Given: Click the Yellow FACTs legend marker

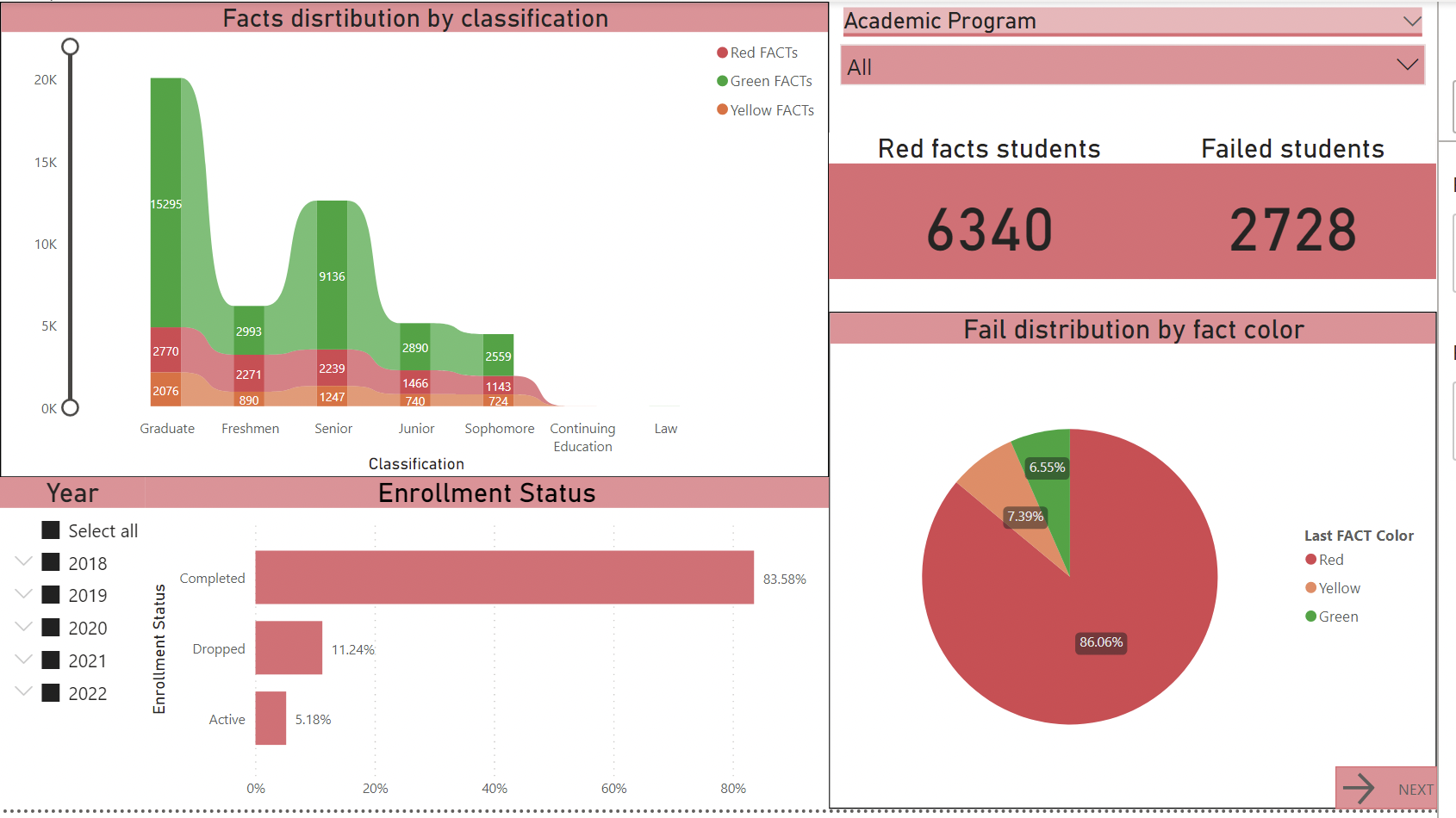Looking at the screenshot, I should pos(720,109).
